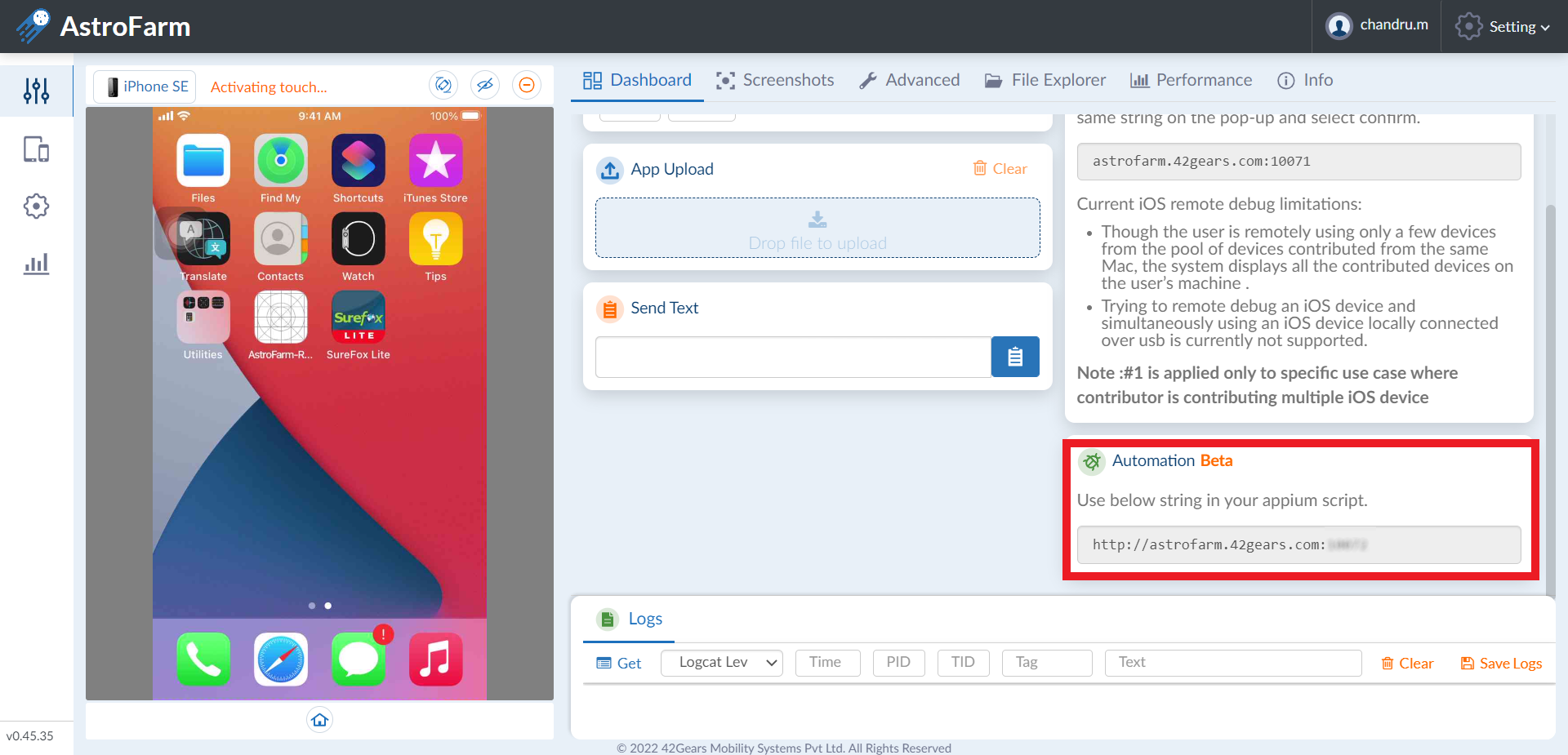Viewport: 1568px width, 755px height.
Task: Click the paste clipboard send button
Action: [1015, 357]
